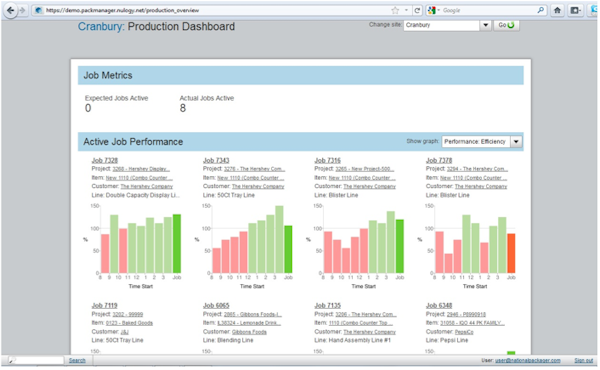This screenshot has height=370, width=600.
Task: Open the Job 7119 link
Action: pos(104,305)
